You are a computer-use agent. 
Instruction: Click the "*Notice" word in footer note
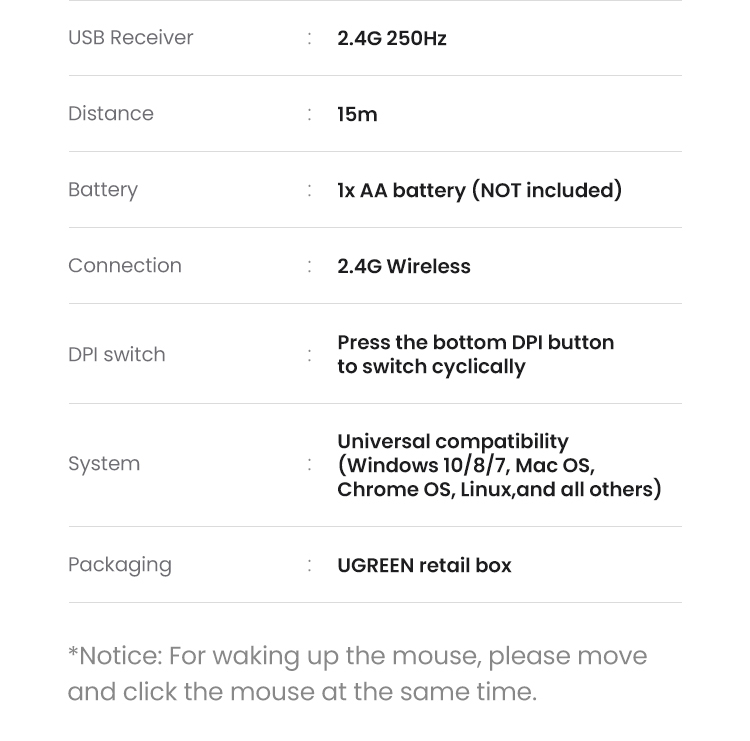pyautogui.click(x=114, y=656)
